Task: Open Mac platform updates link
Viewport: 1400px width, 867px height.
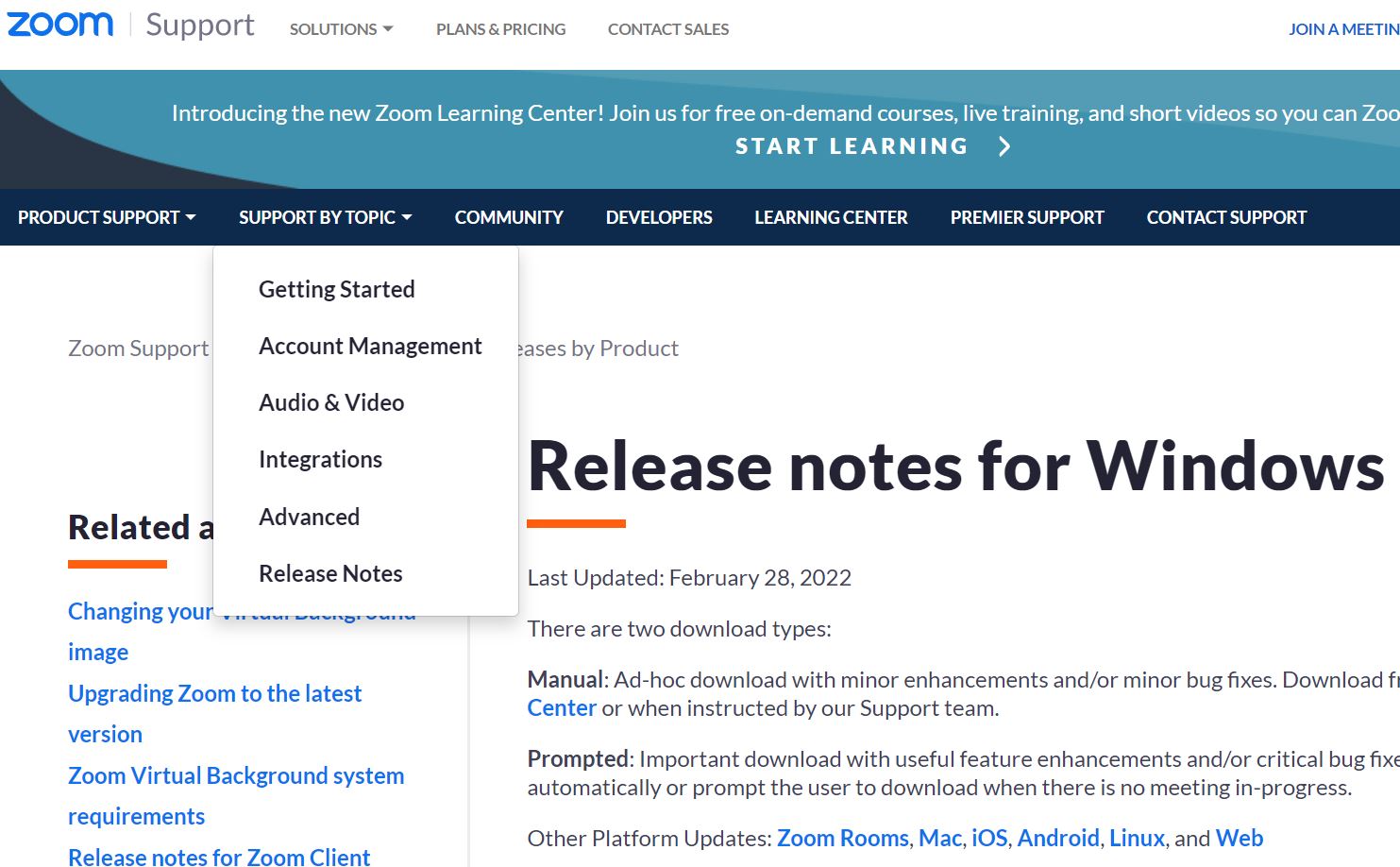Action: [x=940, y=839]
